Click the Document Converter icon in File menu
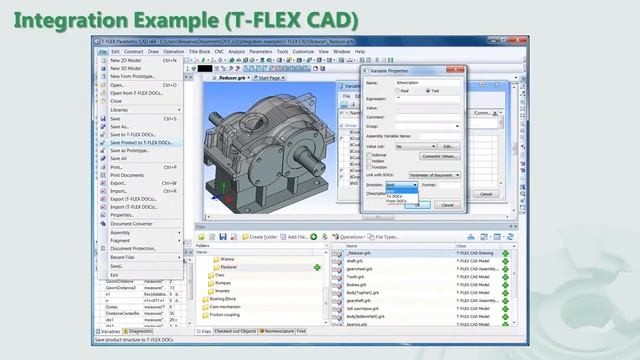640x360 pixels. pos(103,224)
